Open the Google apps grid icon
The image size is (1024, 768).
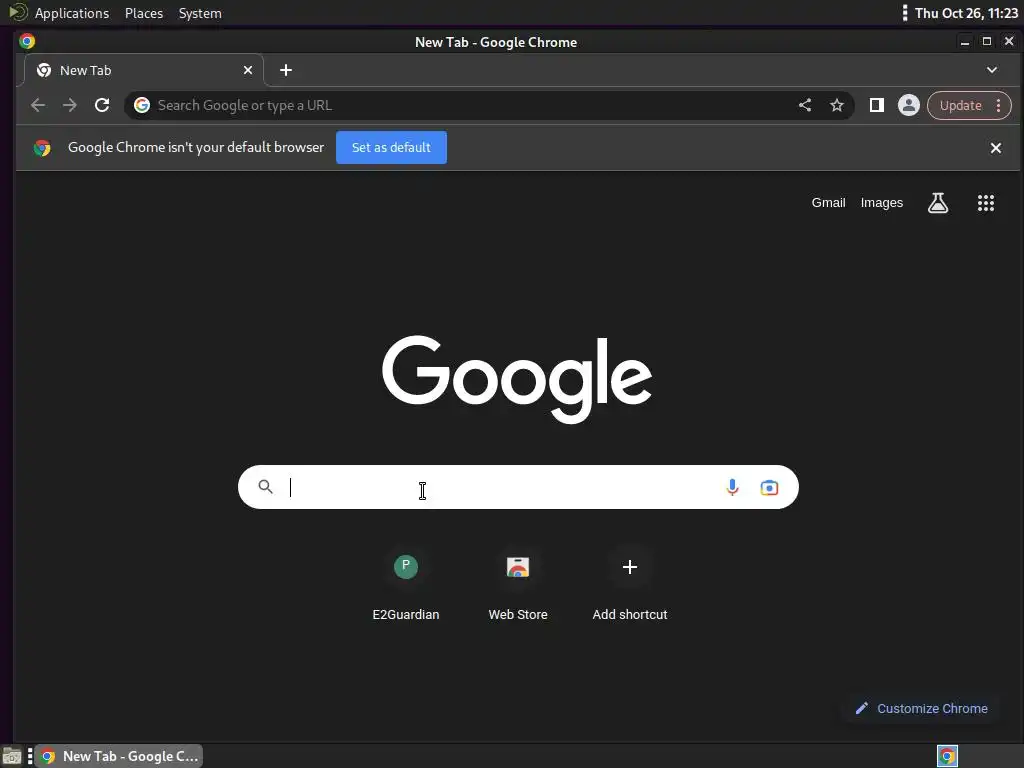click(x=985, y=203)
